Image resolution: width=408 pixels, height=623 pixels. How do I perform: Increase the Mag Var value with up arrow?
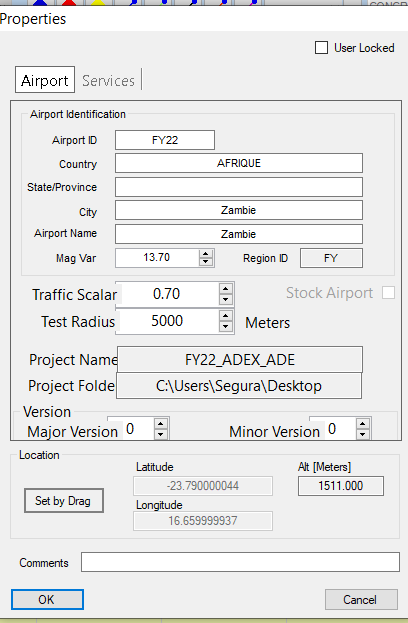pyautogui.click(x=205, y=254)
